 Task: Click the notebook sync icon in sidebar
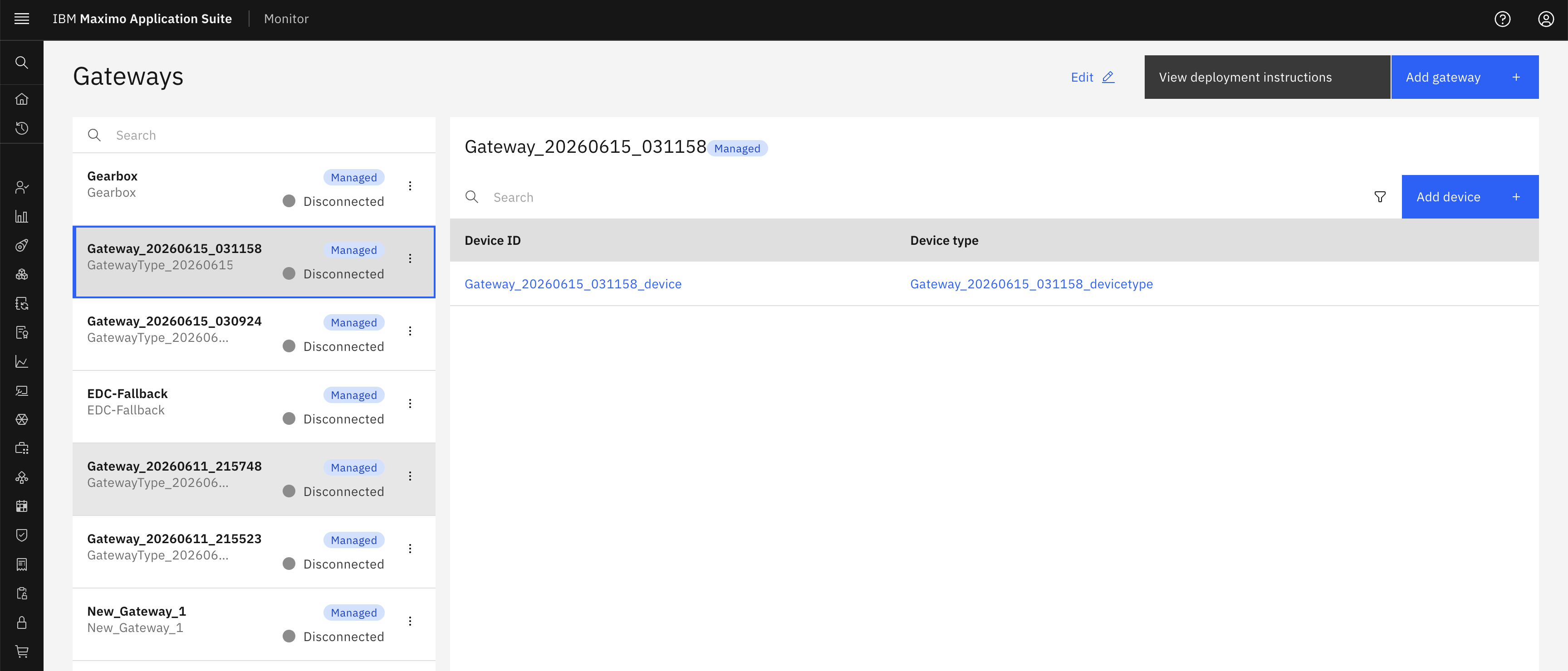[22, 304]
